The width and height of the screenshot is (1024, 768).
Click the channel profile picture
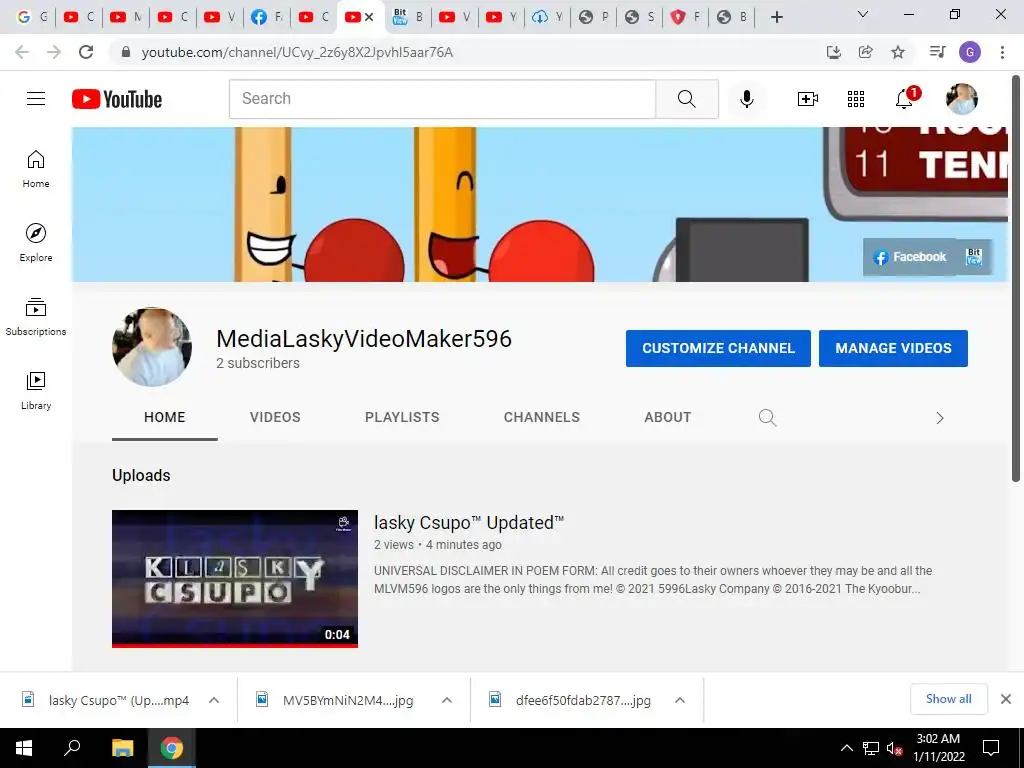coord(152,347)
